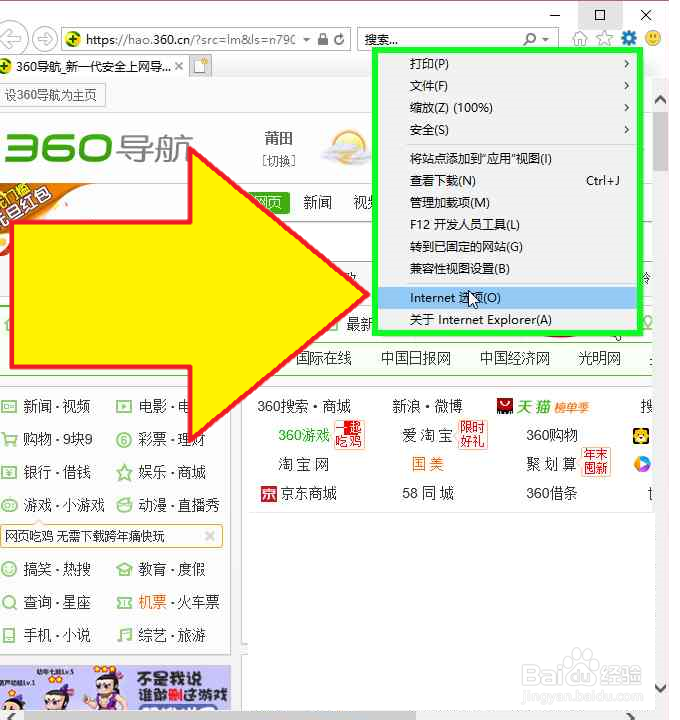The image size is (680, 720).
Task: Click the 娱乐 · 商城 star icon
Action: (x=124, y=472)
